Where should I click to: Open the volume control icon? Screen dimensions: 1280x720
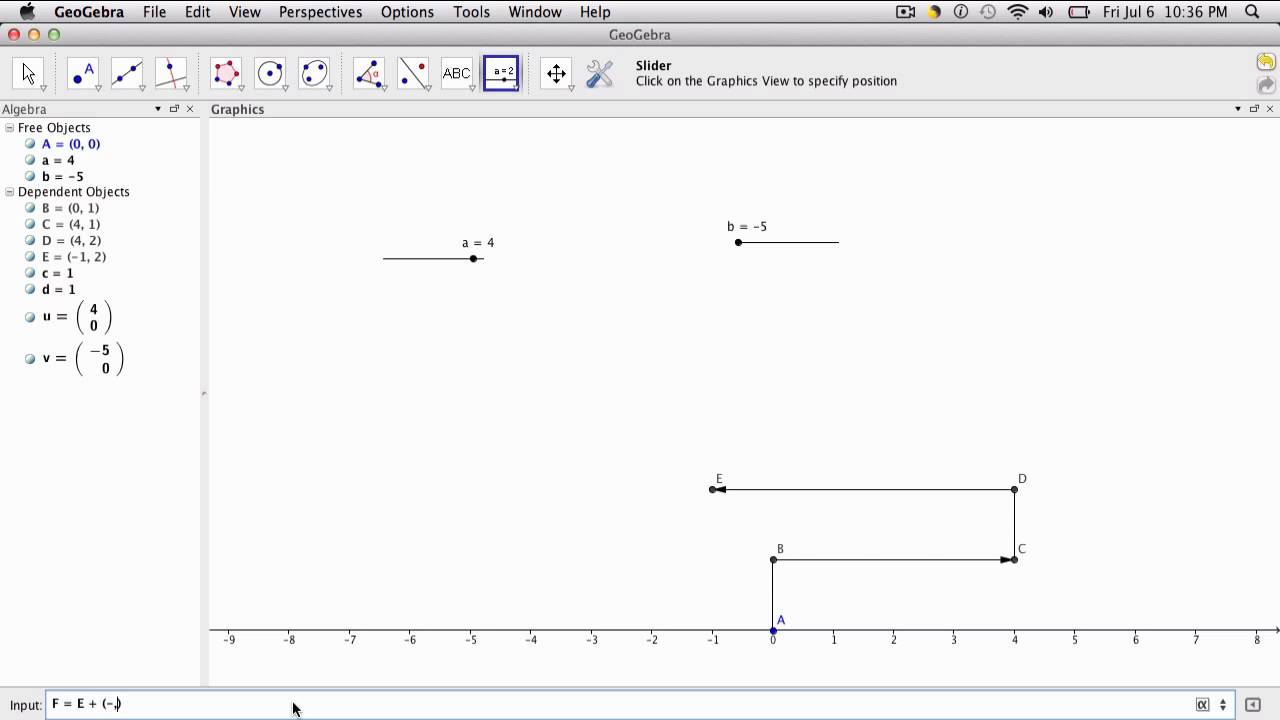click(1047, 12)
